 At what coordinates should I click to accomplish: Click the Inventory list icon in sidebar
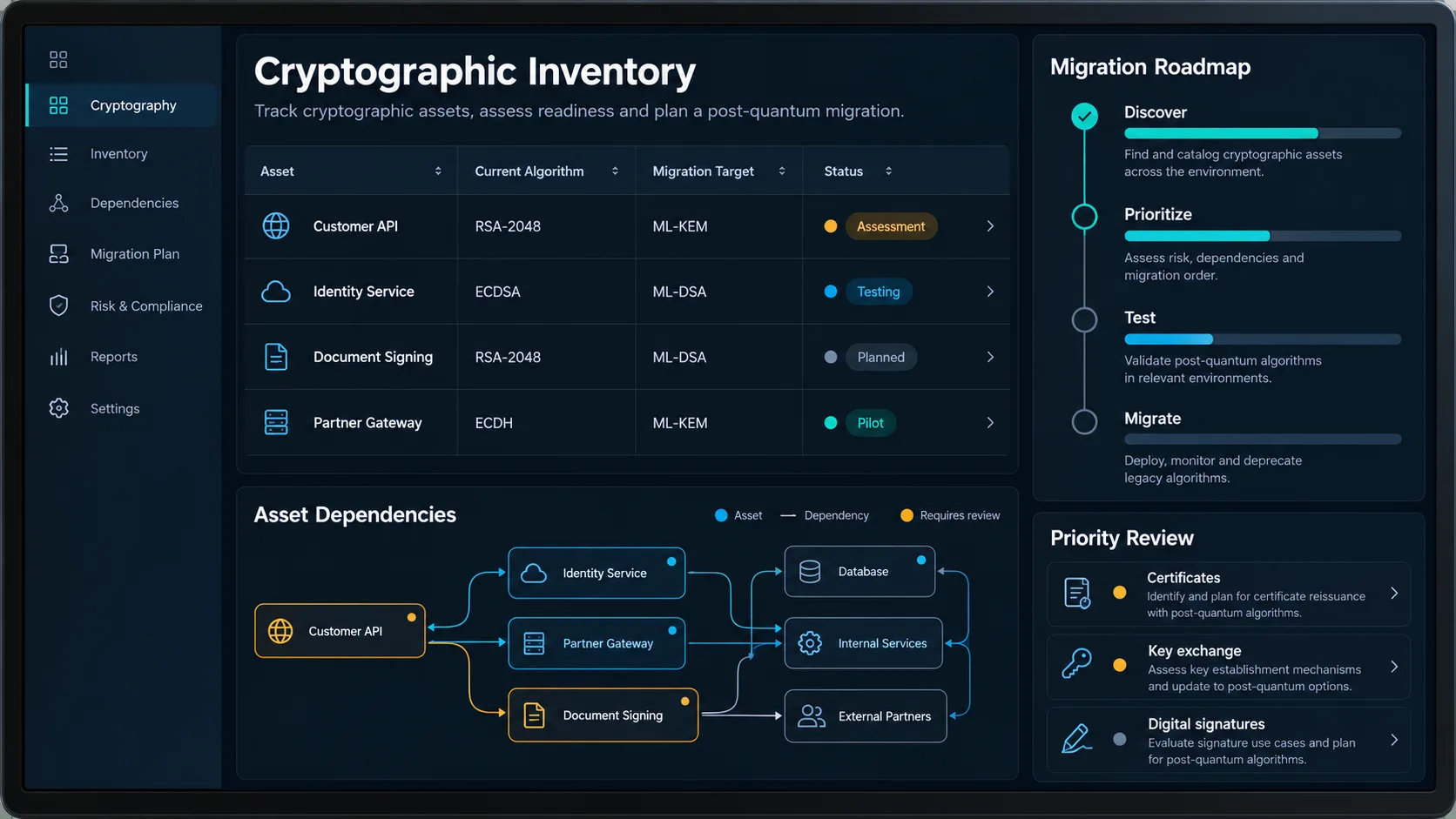pyautogui.click(x=58, y=154)
